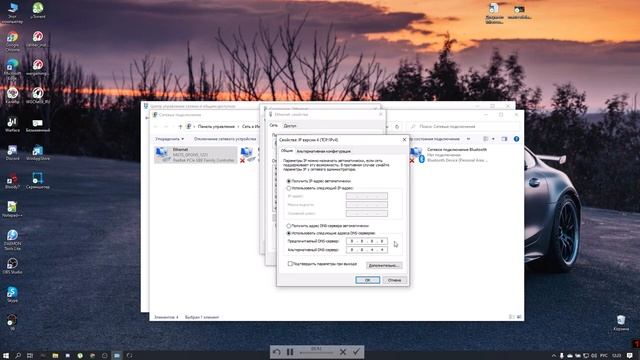Open the Recycle Bin desktop icon

(621, 323)
